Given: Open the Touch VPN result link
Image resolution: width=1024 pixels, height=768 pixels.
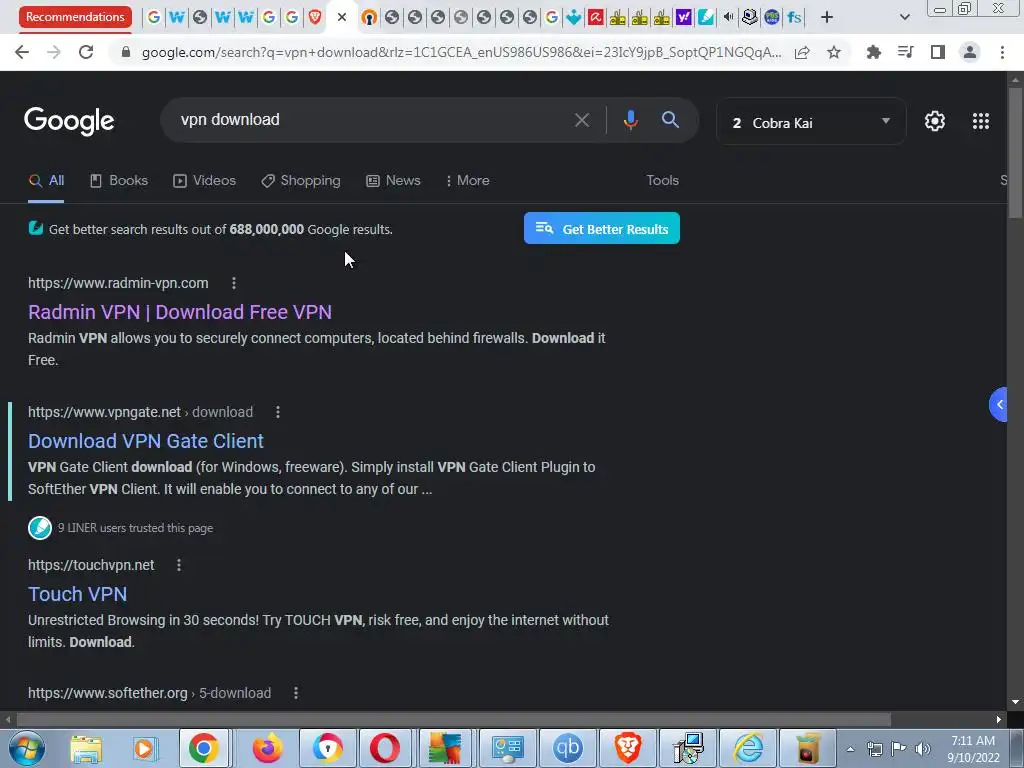Looking at the screenshot, I should [77, 594].
